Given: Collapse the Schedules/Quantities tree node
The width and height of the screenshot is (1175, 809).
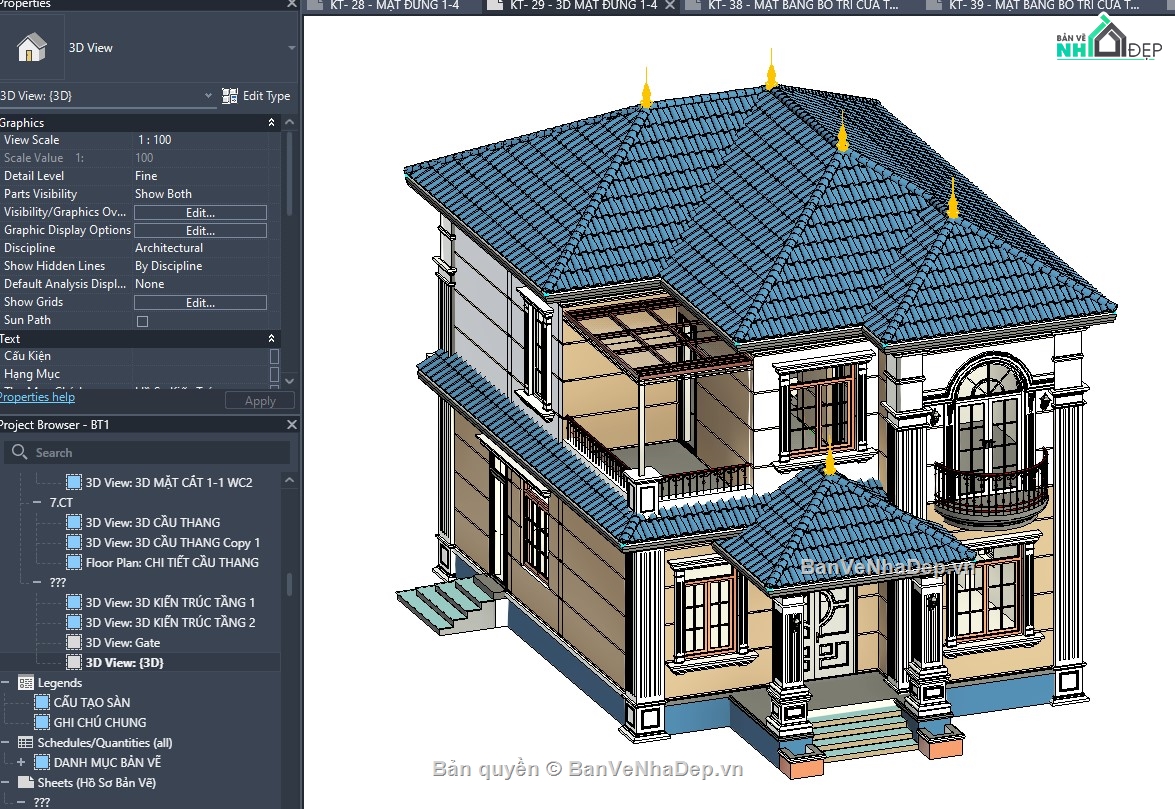Looking at the screenshot, I should click(x=5, y=743).
